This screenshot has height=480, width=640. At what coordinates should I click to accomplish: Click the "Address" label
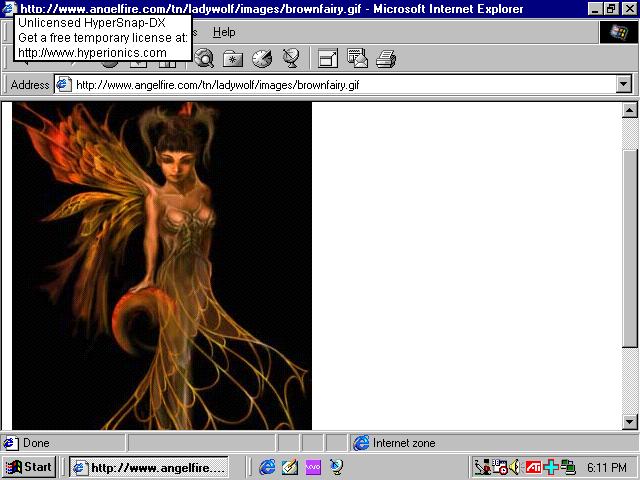(x=30, y=85)
